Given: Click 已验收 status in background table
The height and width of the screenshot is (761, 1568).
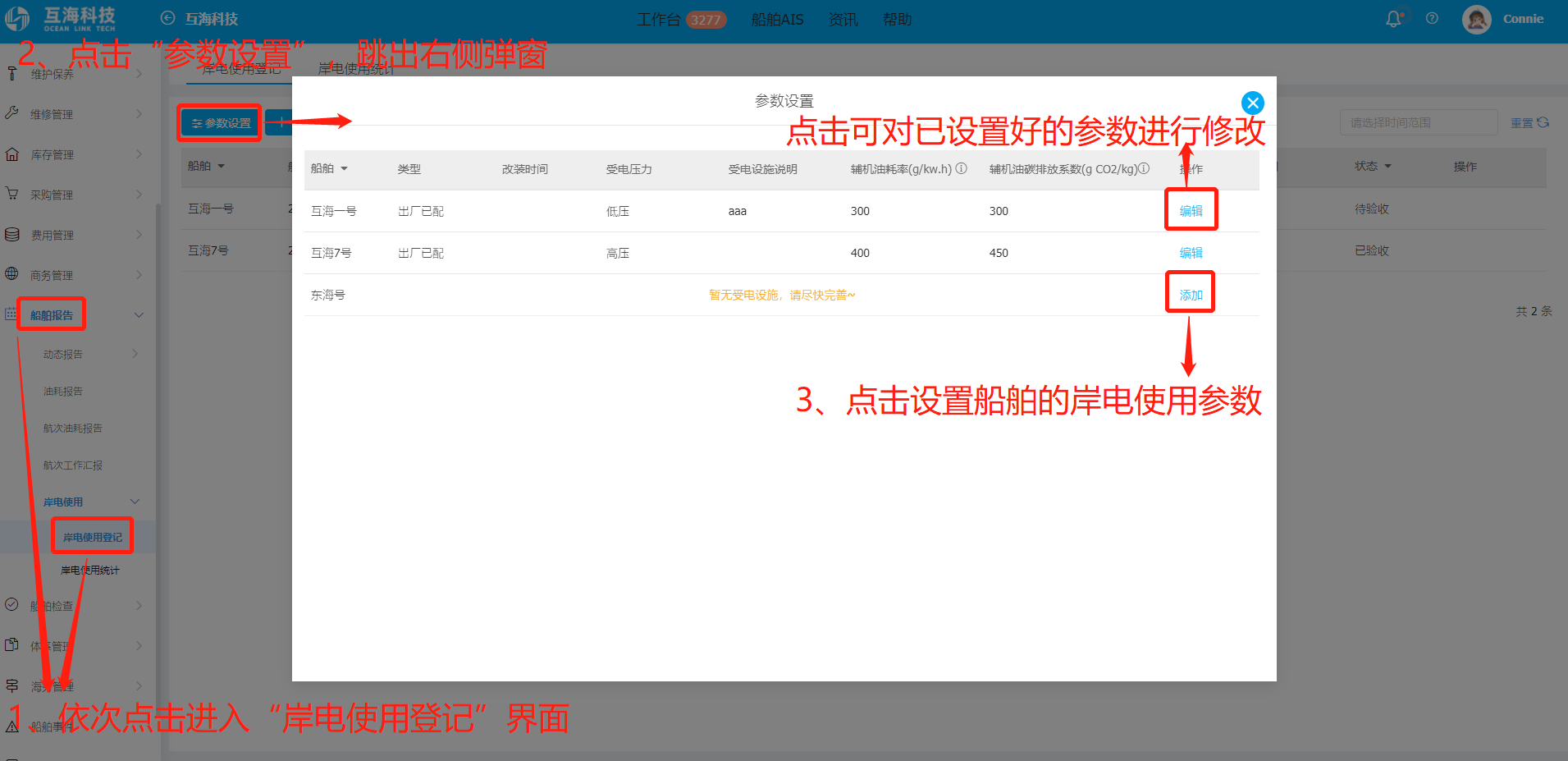Looking at the screenshot, I should click(1372, 250).
